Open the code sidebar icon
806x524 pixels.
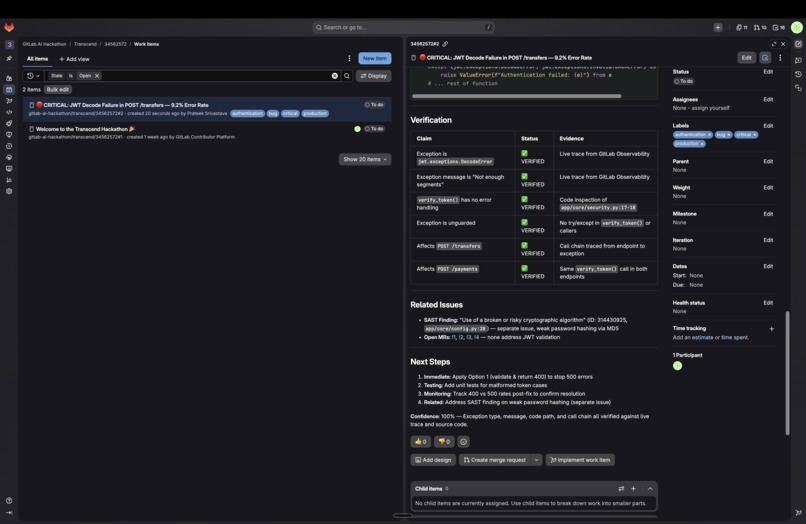coord(9,112)
